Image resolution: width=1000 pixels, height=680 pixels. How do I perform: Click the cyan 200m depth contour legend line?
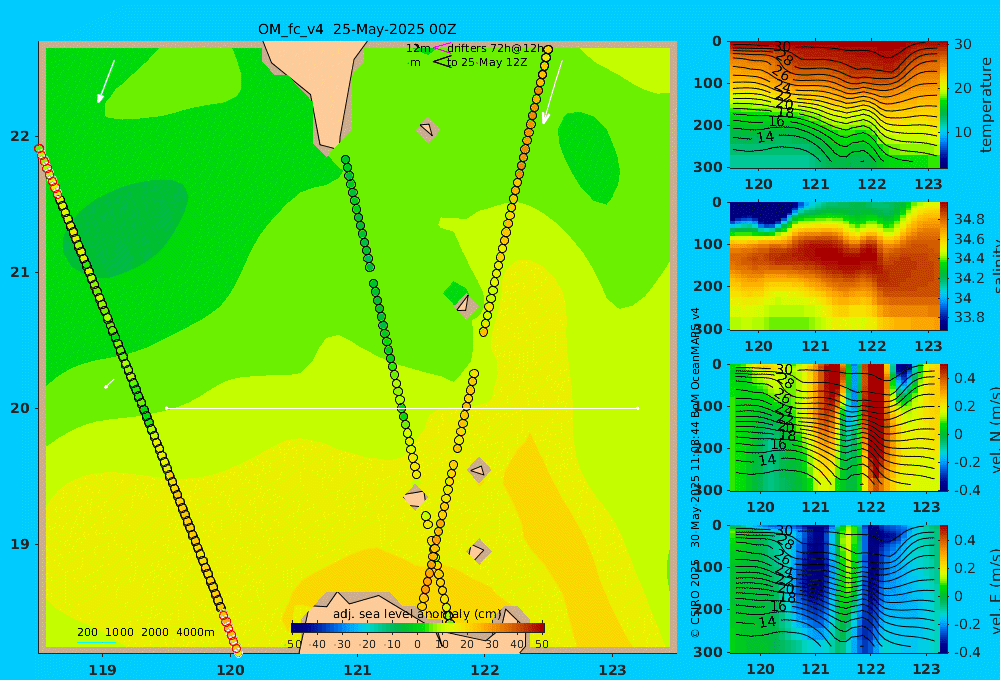coord(96,642)
